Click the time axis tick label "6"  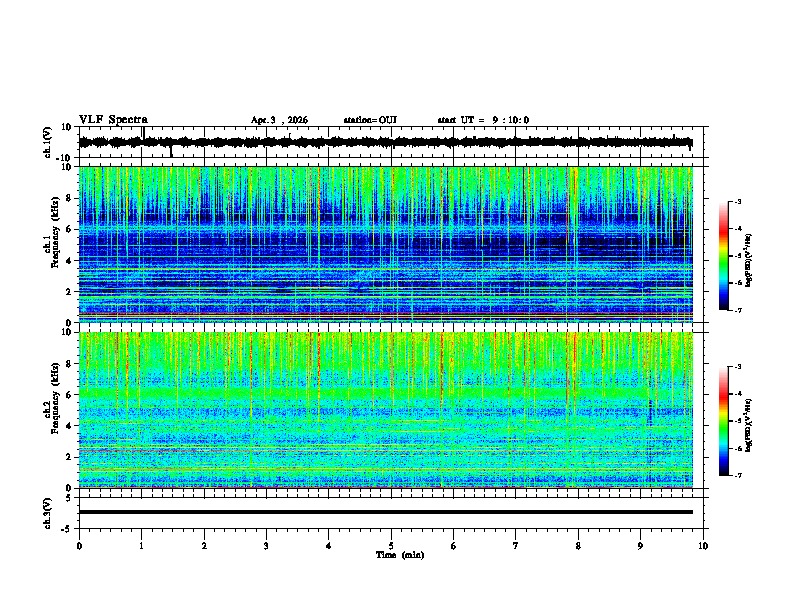(x=454, y=546)
